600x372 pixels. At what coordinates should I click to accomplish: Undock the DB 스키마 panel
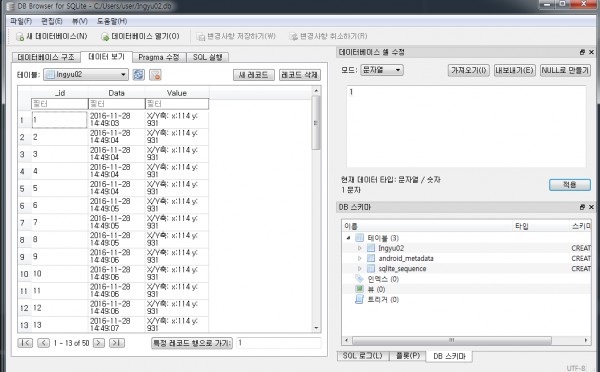(x=582, y=207)
